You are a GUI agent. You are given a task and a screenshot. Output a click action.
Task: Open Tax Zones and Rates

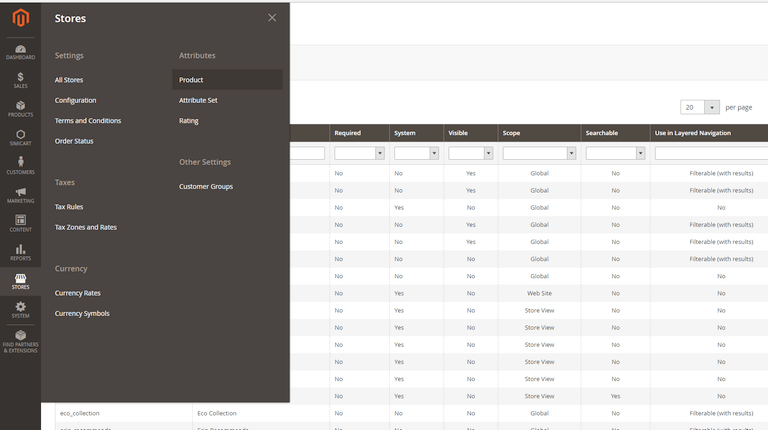point(86,227)
